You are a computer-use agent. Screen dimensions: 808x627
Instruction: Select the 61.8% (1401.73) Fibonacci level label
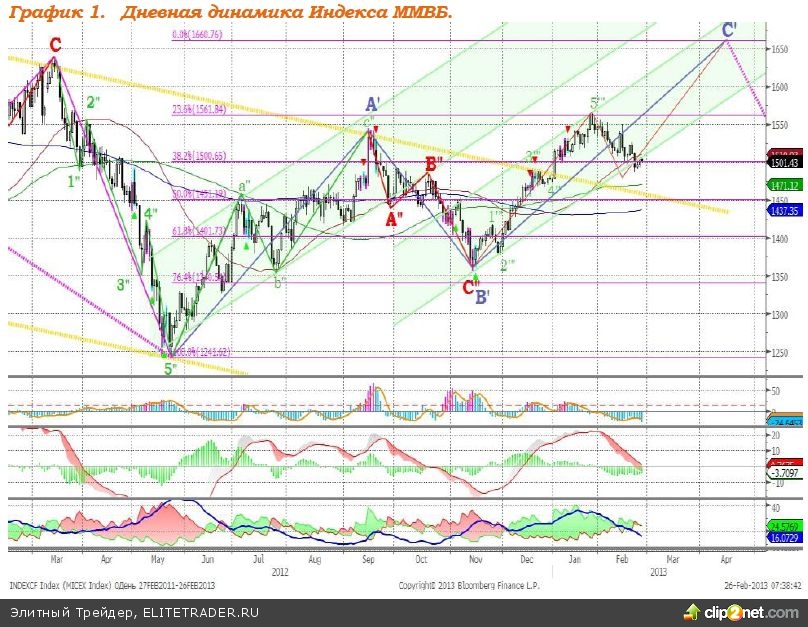200,231
